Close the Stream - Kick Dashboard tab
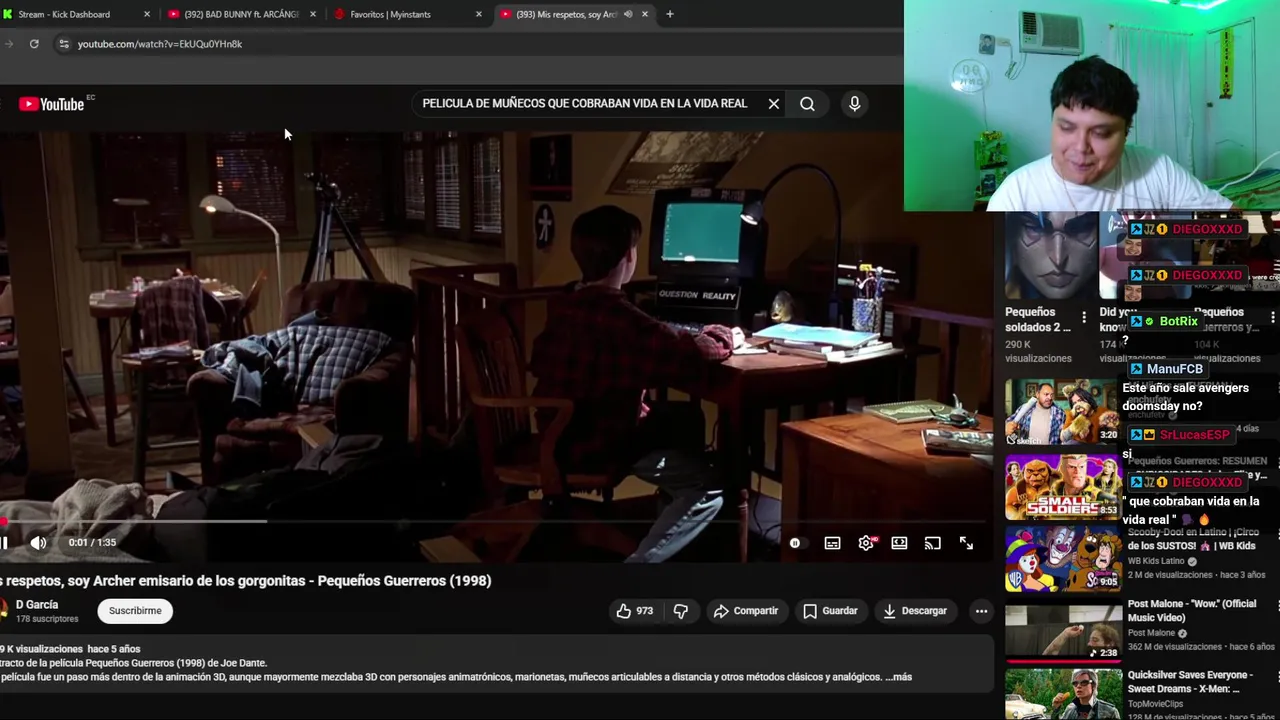 click(x=147, y=14)
